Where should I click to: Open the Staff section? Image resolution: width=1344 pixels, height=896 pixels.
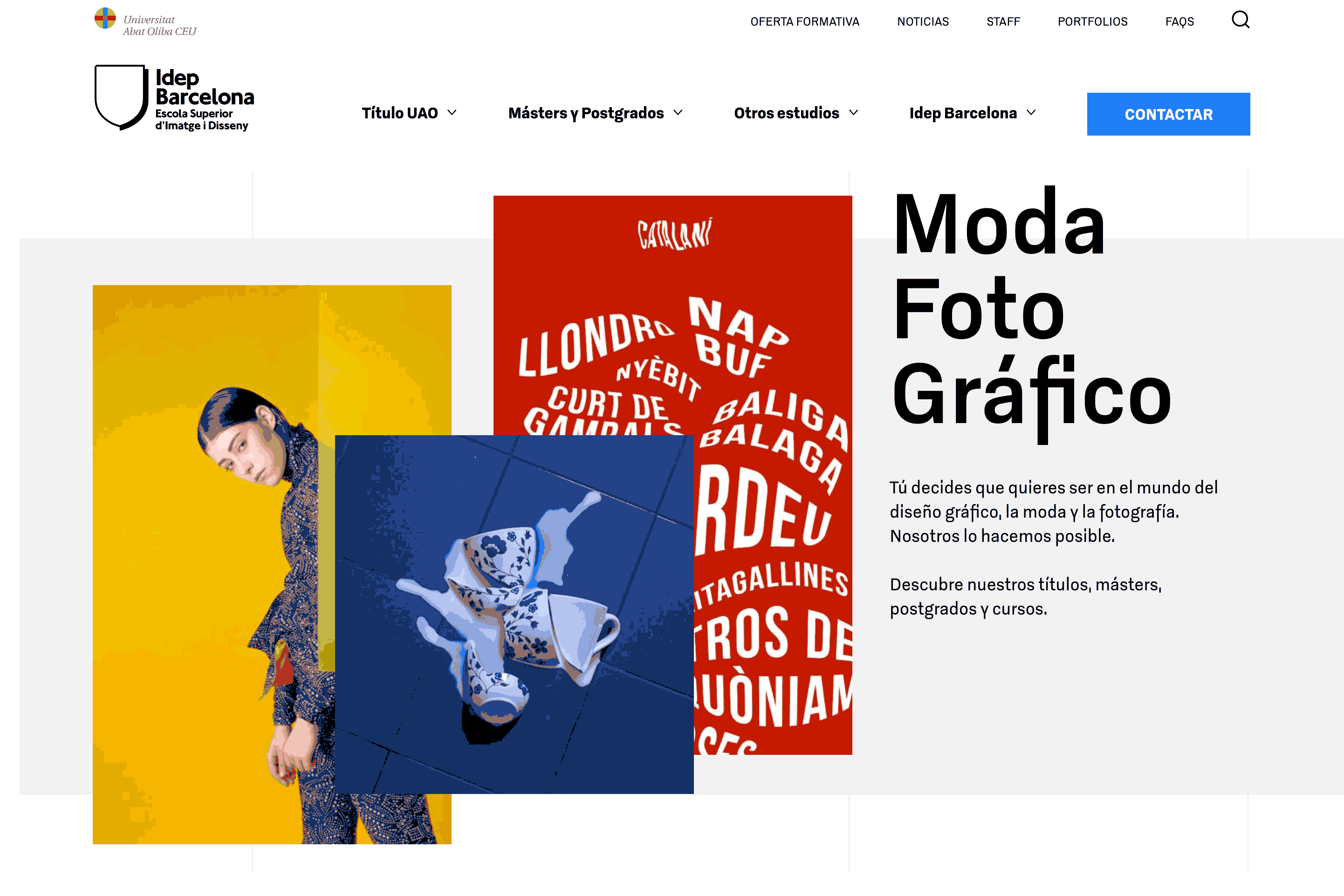pyautogui.click(x=1003, y=22)
